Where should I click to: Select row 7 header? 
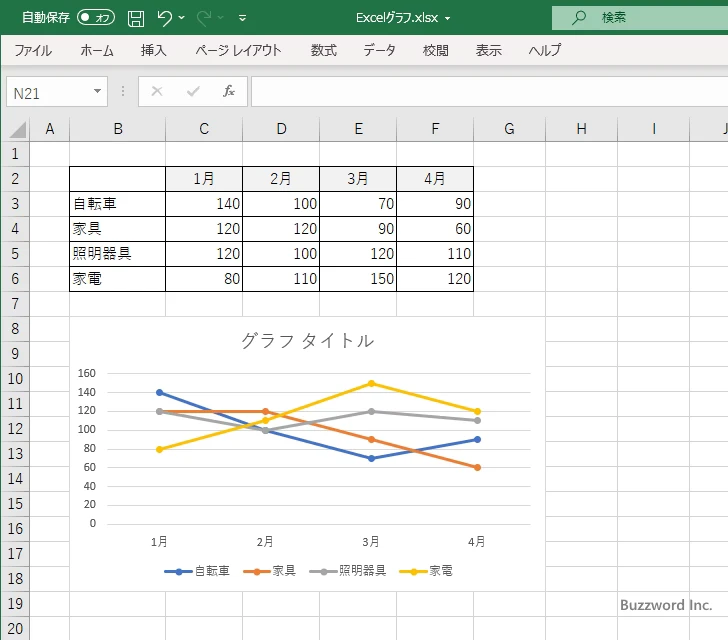point(15,304)
